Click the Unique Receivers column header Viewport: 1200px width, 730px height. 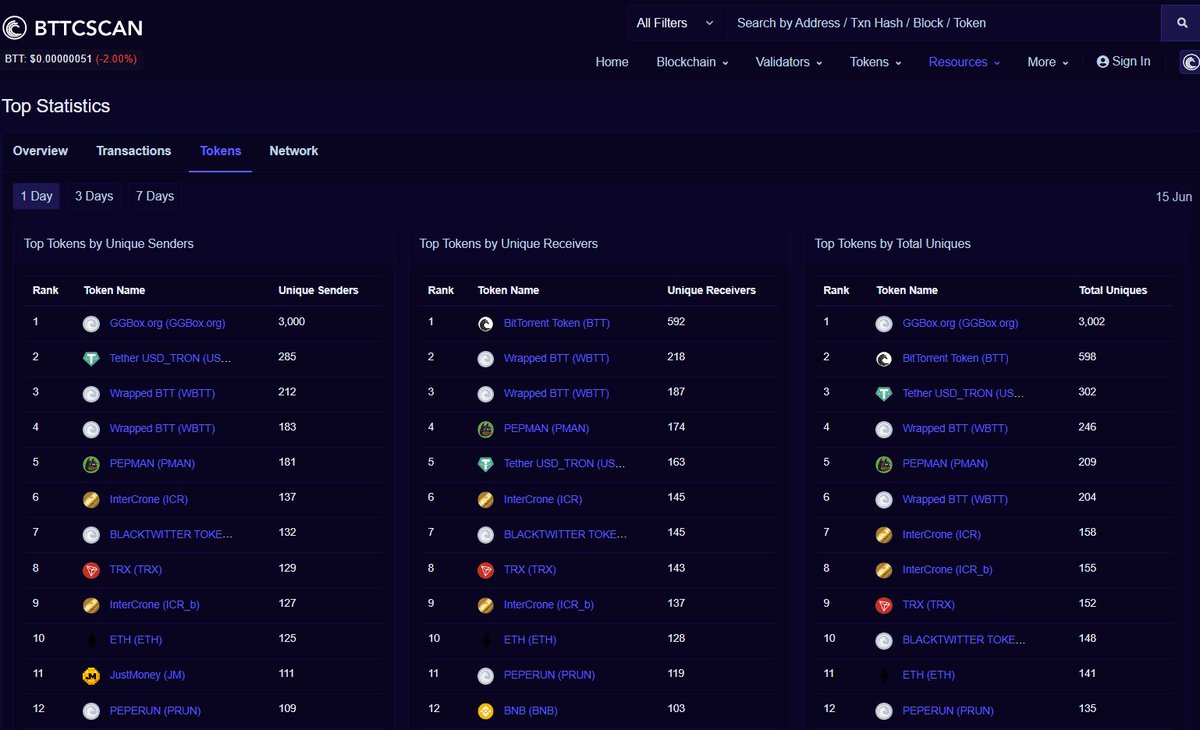coord(711,290)
